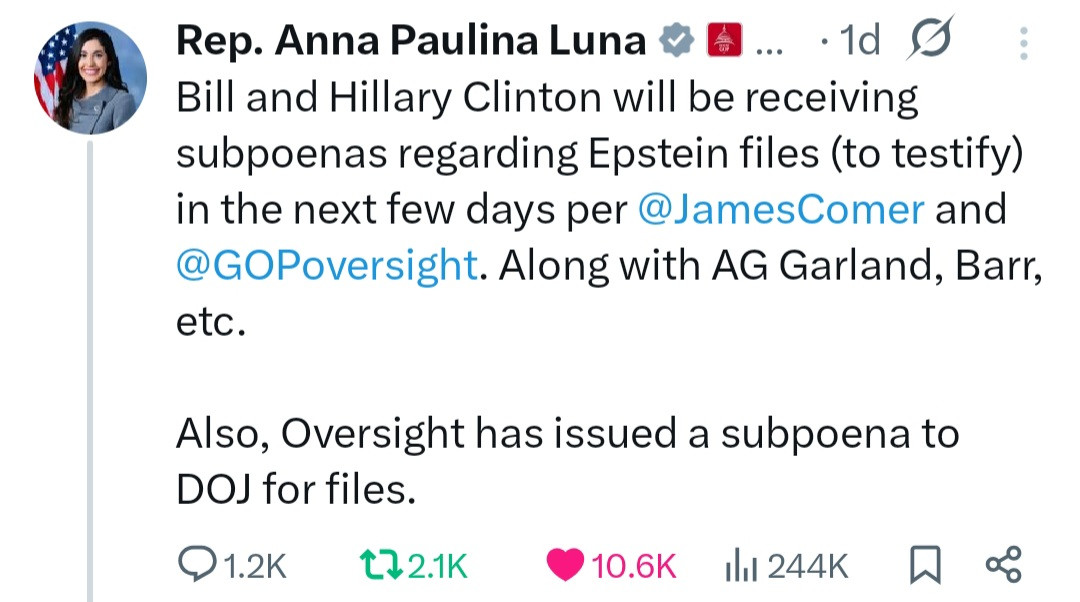Open the share post menu icon

coord(1003,565)
